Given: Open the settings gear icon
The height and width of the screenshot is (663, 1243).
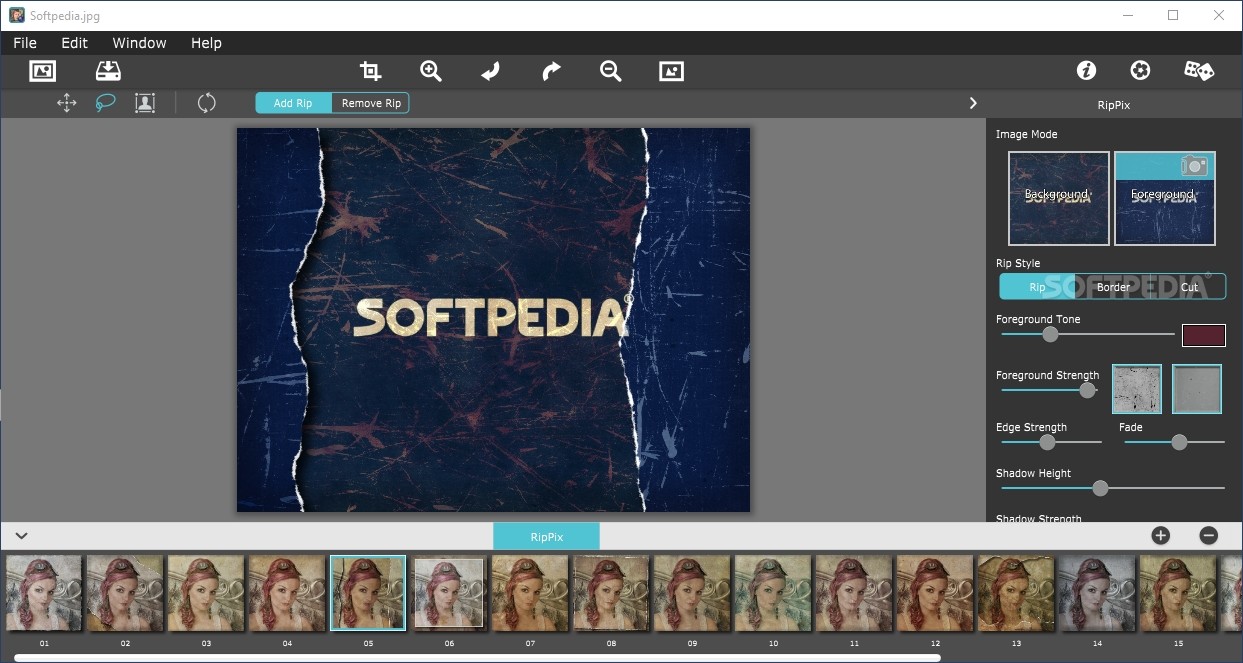Looking at the screenshot, I should 1140,70.
